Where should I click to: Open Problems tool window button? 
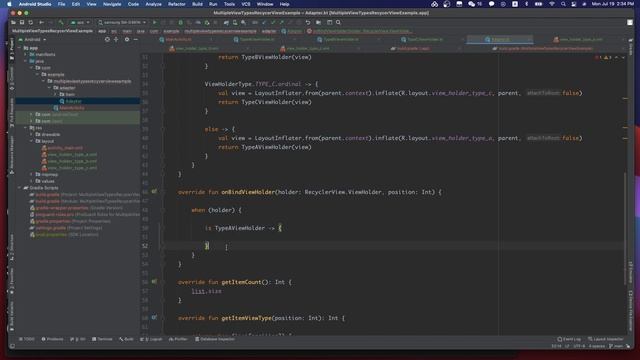tap(53, 339)
